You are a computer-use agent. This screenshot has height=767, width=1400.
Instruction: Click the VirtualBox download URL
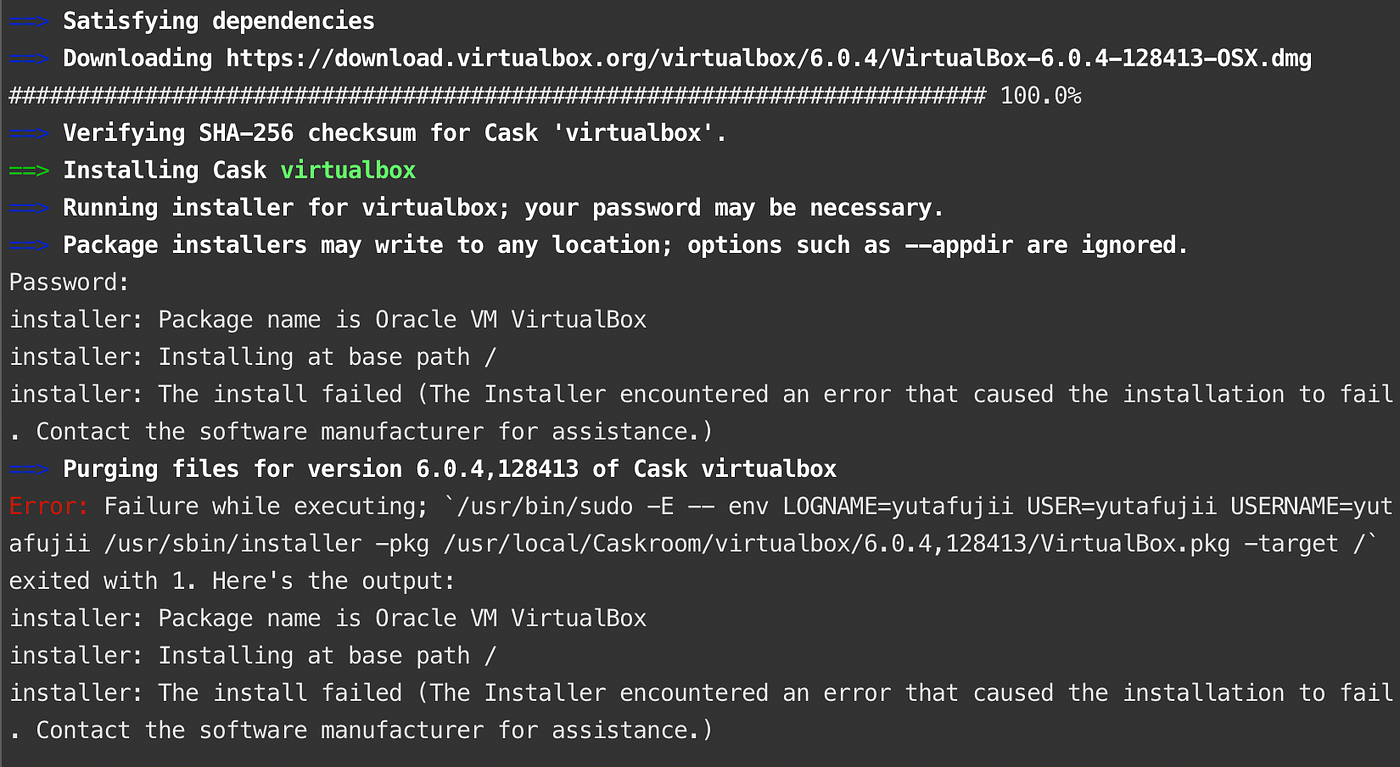[x=768, y=58]
